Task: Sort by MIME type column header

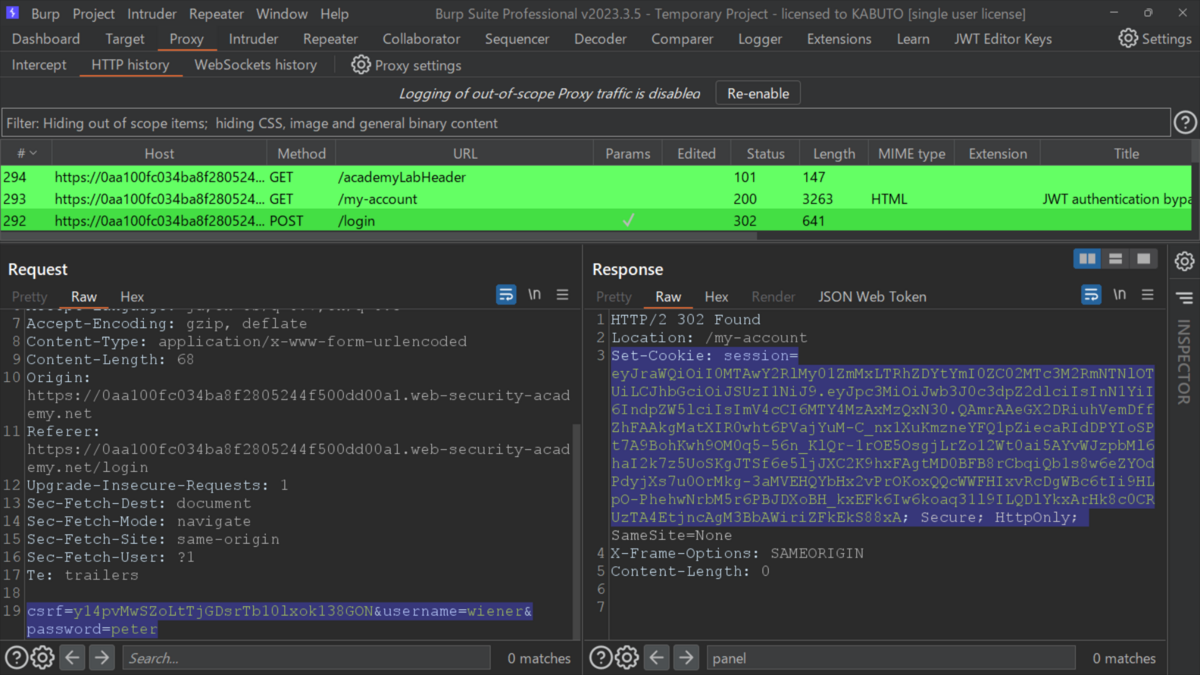Action: coord(911,153)
